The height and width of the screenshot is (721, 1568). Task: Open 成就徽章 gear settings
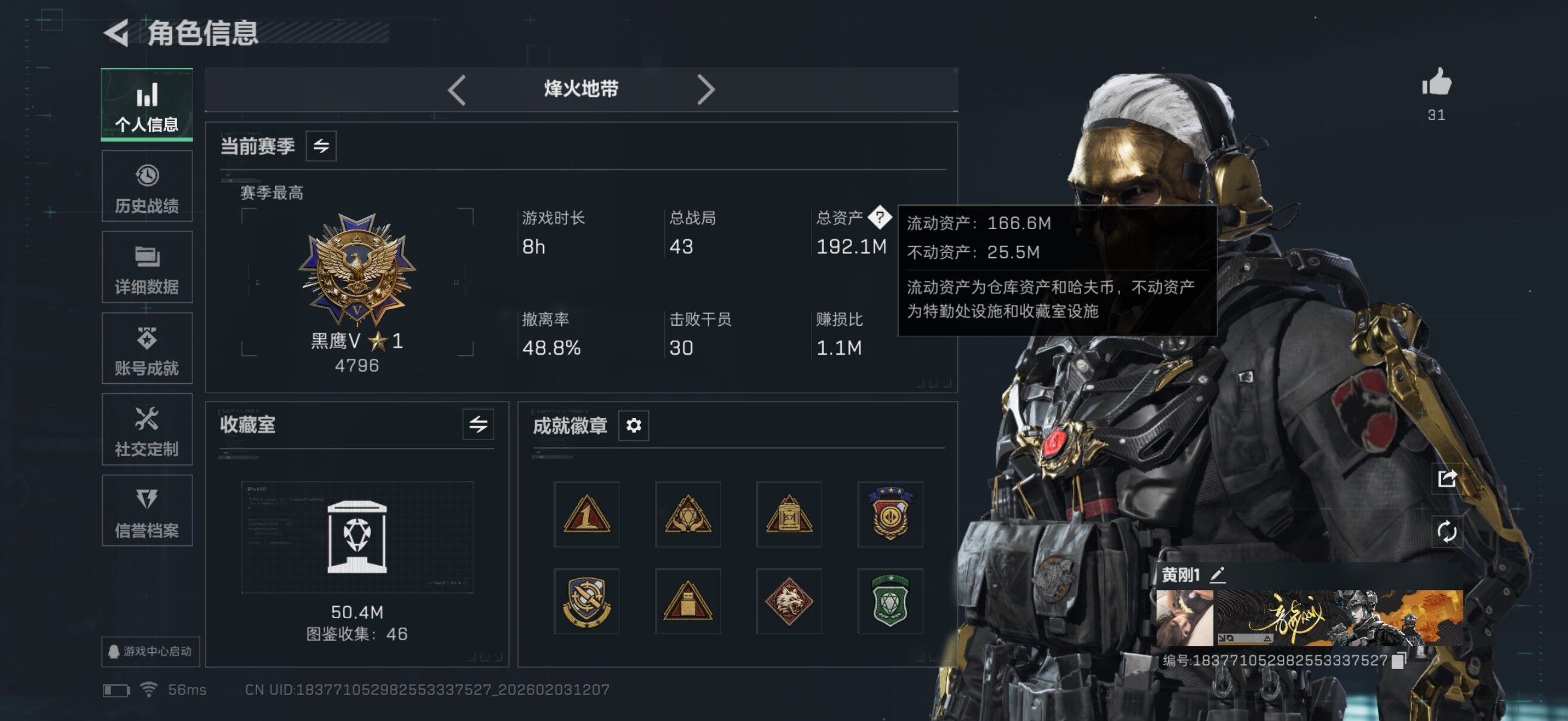(x=634, y=425)
